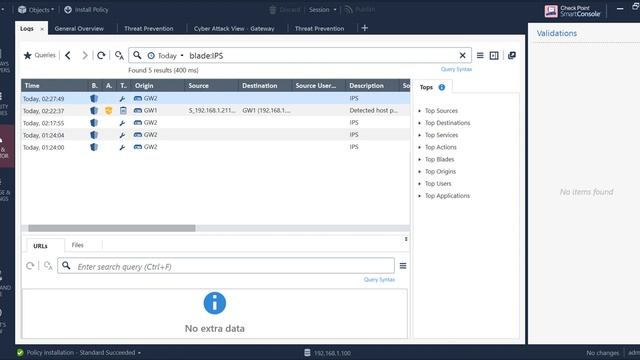Sort by the Description column header
This screenshot has height=360, width=640.
point(372,86)
